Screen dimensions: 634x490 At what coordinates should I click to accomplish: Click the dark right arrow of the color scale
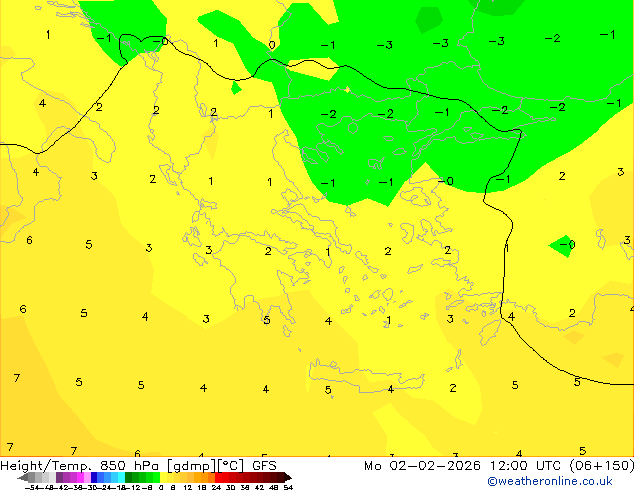pos(288,477)
